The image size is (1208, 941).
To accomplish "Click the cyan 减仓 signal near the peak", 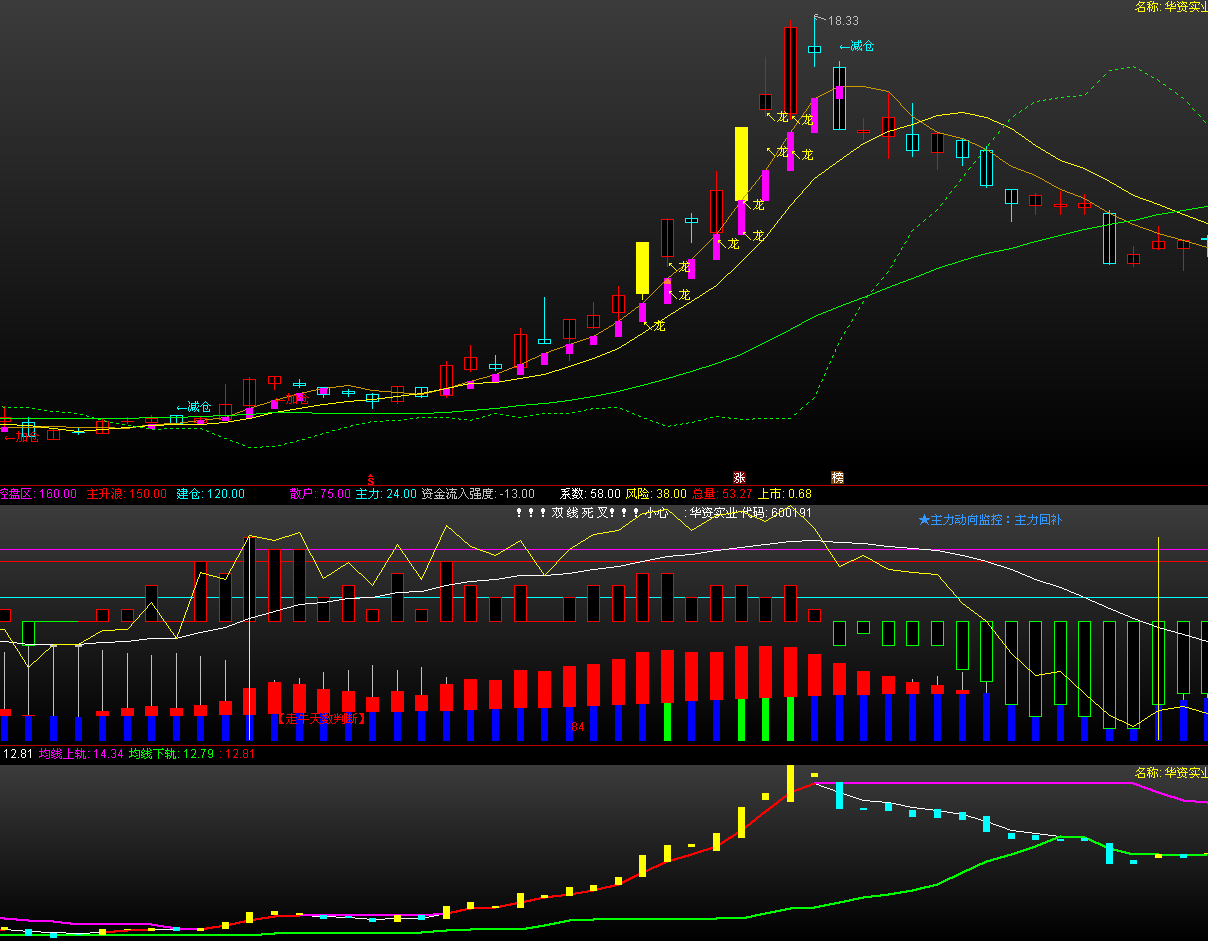I will [x=857, y=46].
